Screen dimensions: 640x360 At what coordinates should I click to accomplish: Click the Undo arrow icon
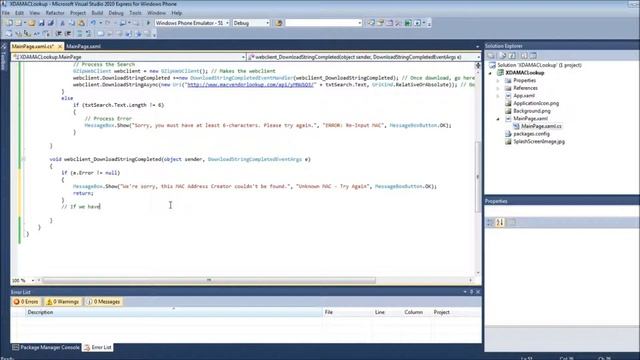pyautogui.click(x=93, y=23)
